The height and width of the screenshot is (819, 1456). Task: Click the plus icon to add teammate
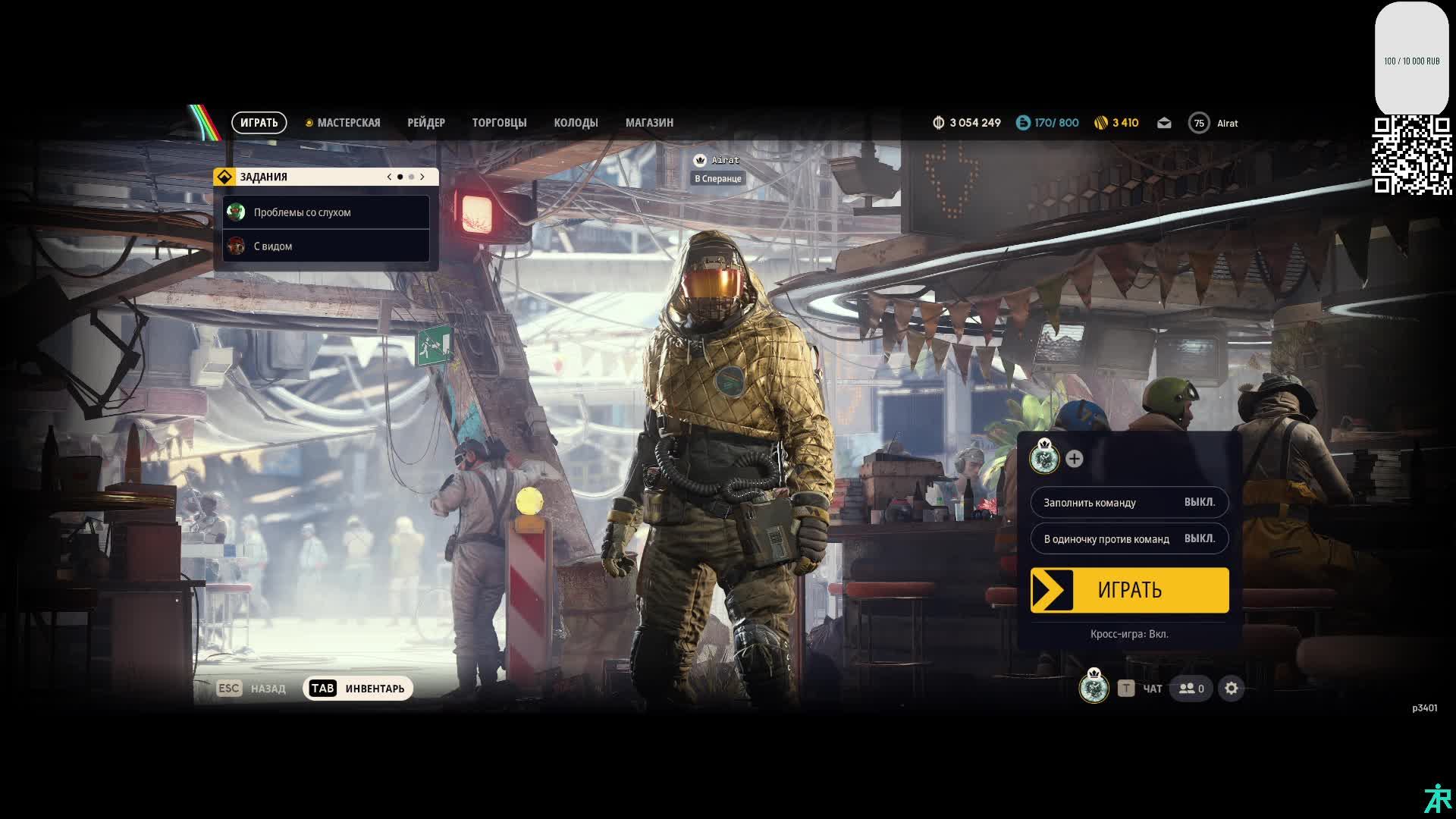coord(1074,459)
